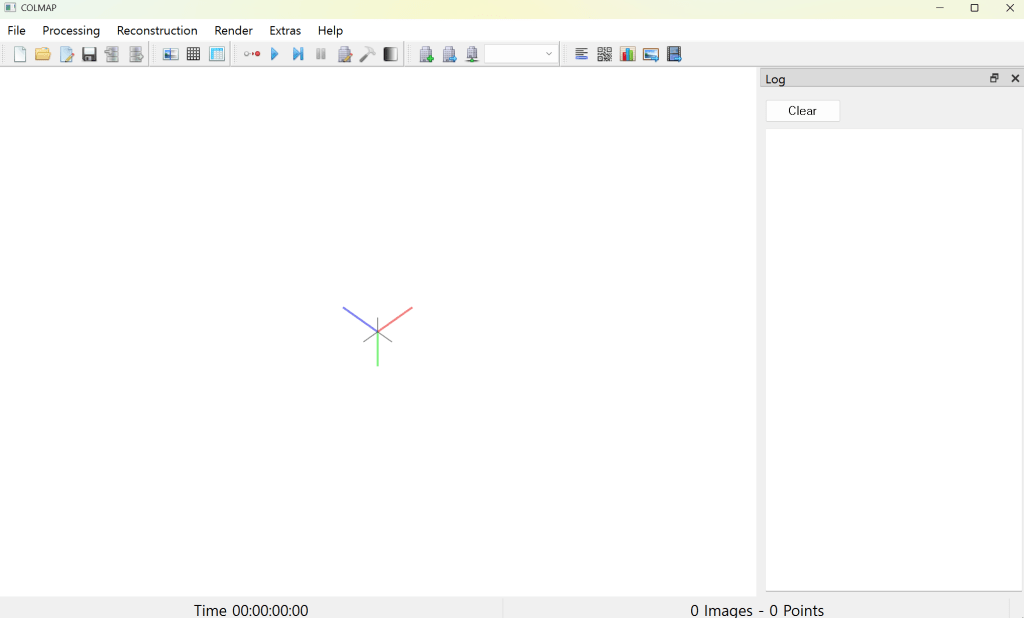1024x618 pixels.
Task: Open the Extras menu
Action: pyautogui.click(x=285, y=31)
